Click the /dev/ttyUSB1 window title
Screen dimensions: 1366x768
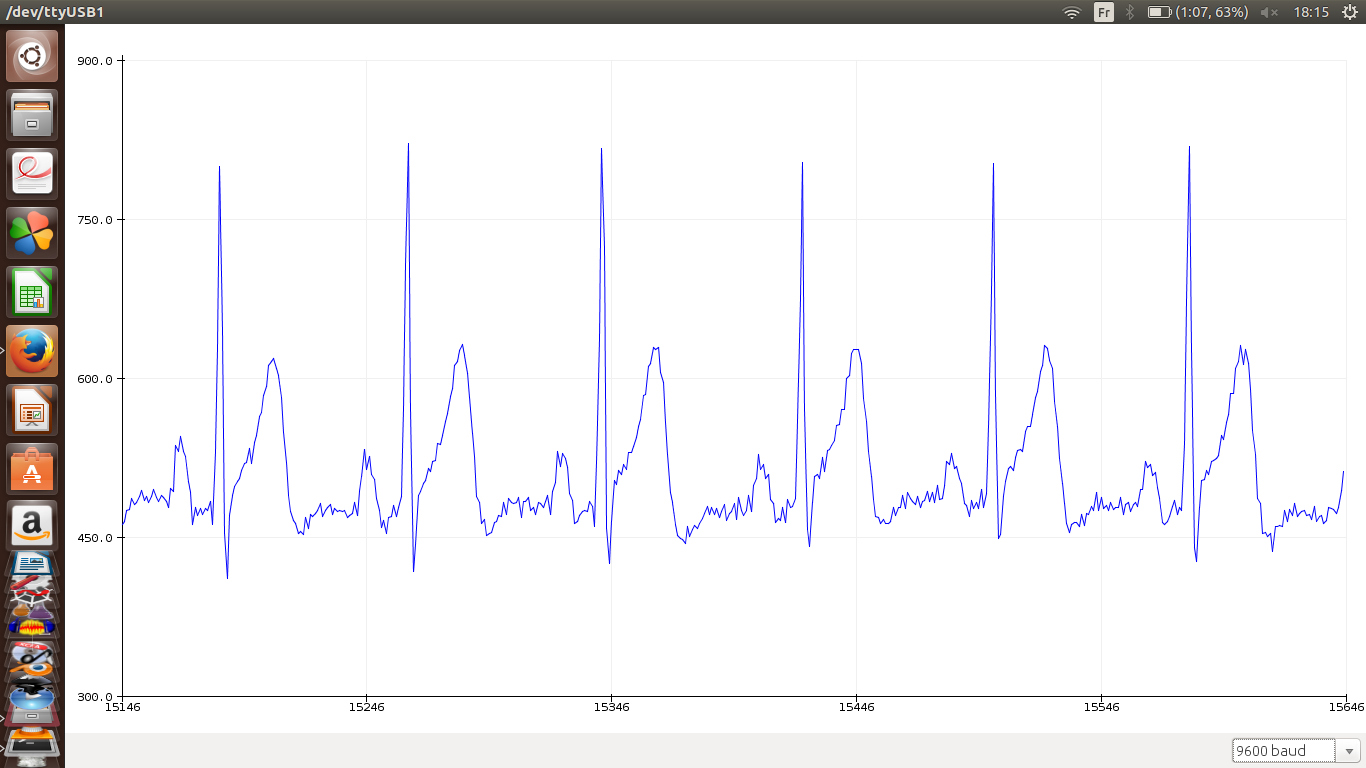point(55,12)
